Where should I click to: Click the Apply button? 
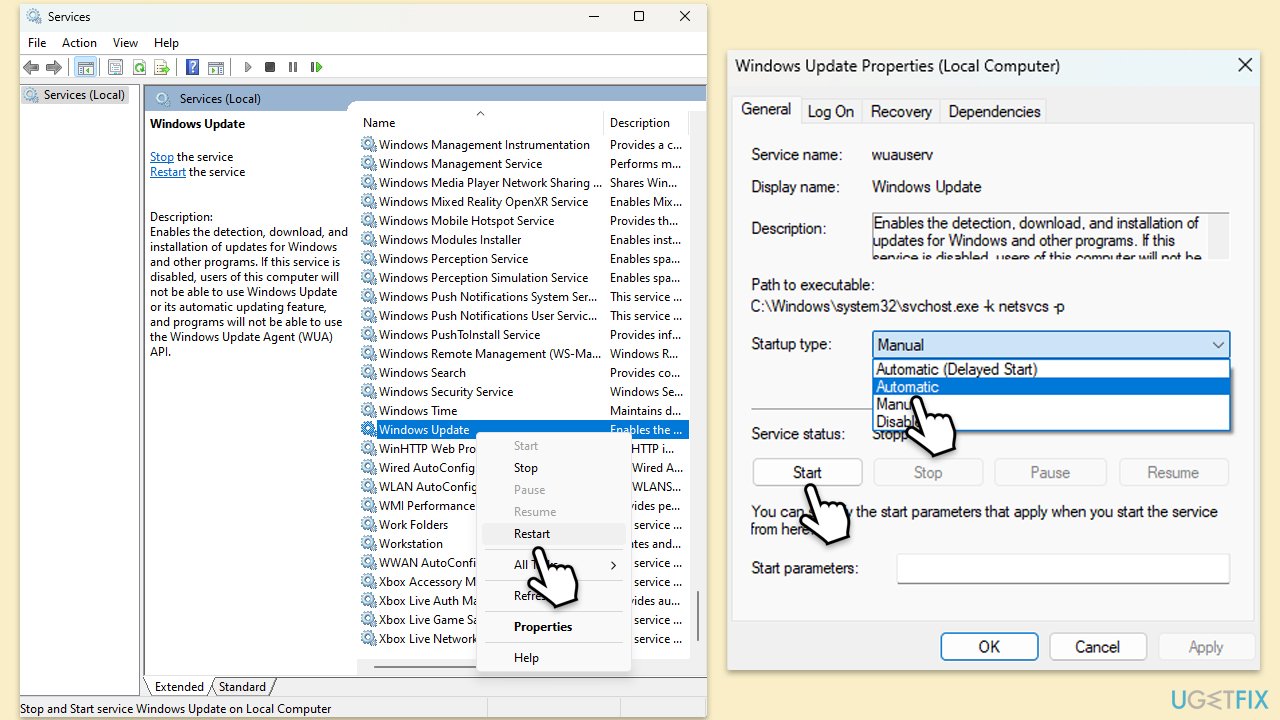(x=1205, y=647)
